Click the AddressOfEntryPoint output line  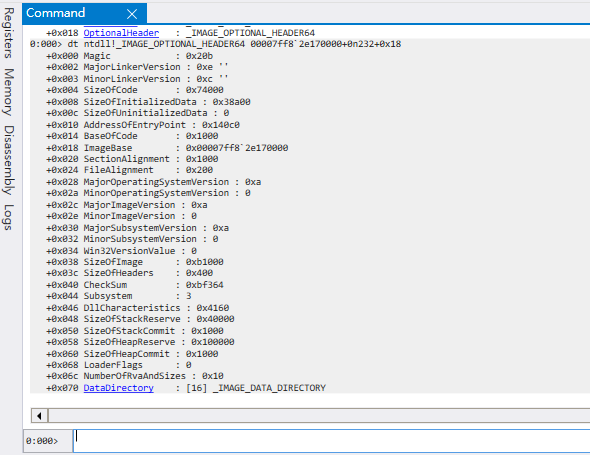point(143,125)
